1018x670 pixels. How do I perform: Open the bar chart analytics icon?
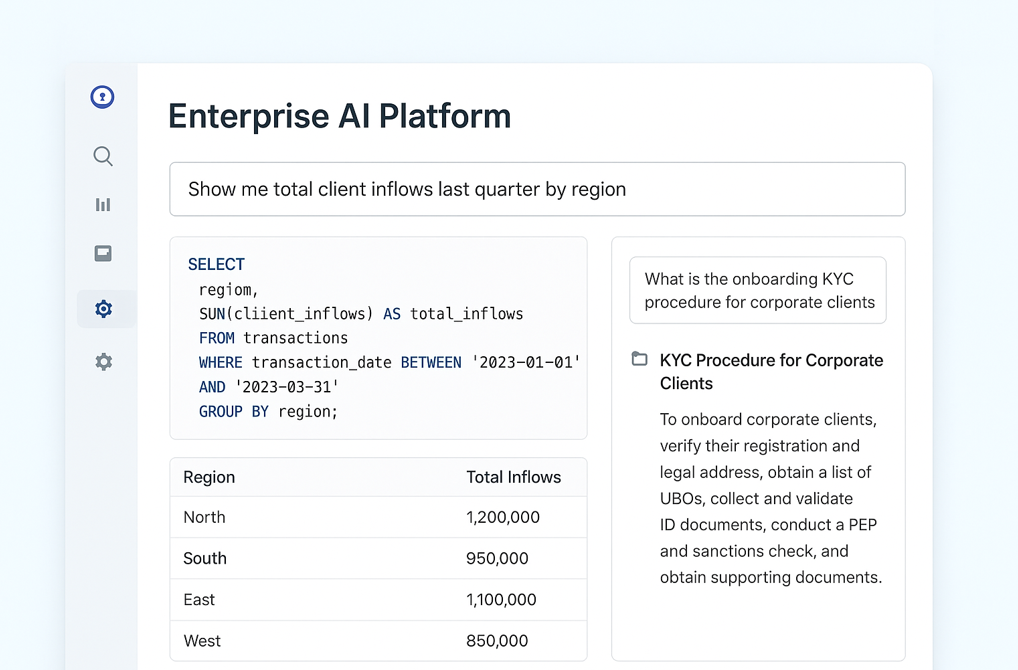(x=103, y=205)
